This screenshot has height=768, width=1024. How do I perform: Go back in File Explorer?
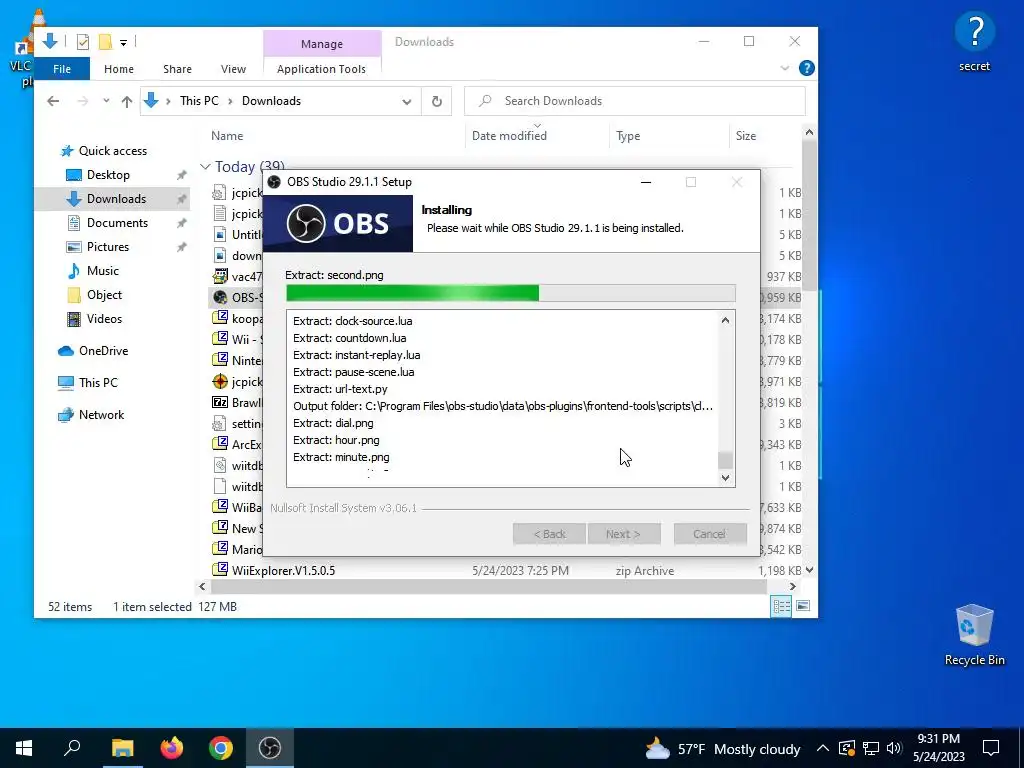(54, 101)
